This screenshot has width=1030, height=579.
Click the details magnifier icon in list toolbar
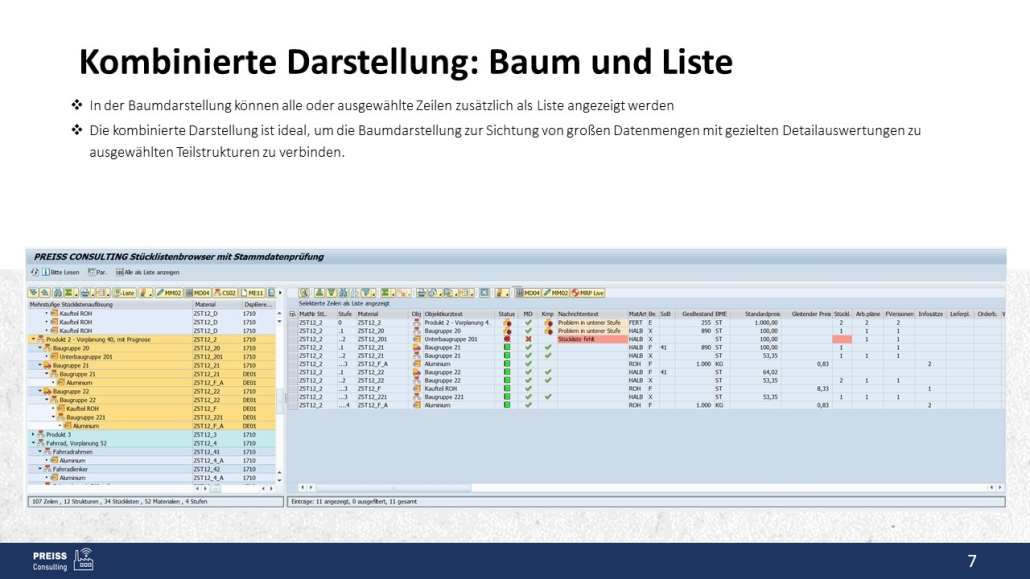(x=304, y=293)
